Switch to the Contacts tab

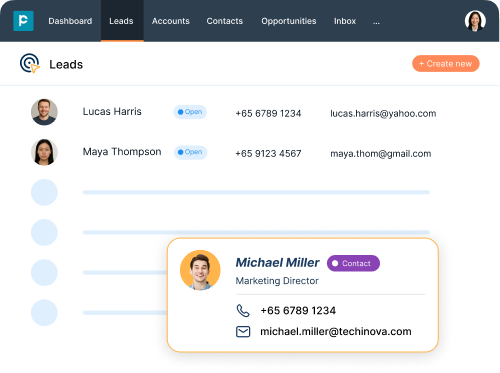[x=225, y=21]
